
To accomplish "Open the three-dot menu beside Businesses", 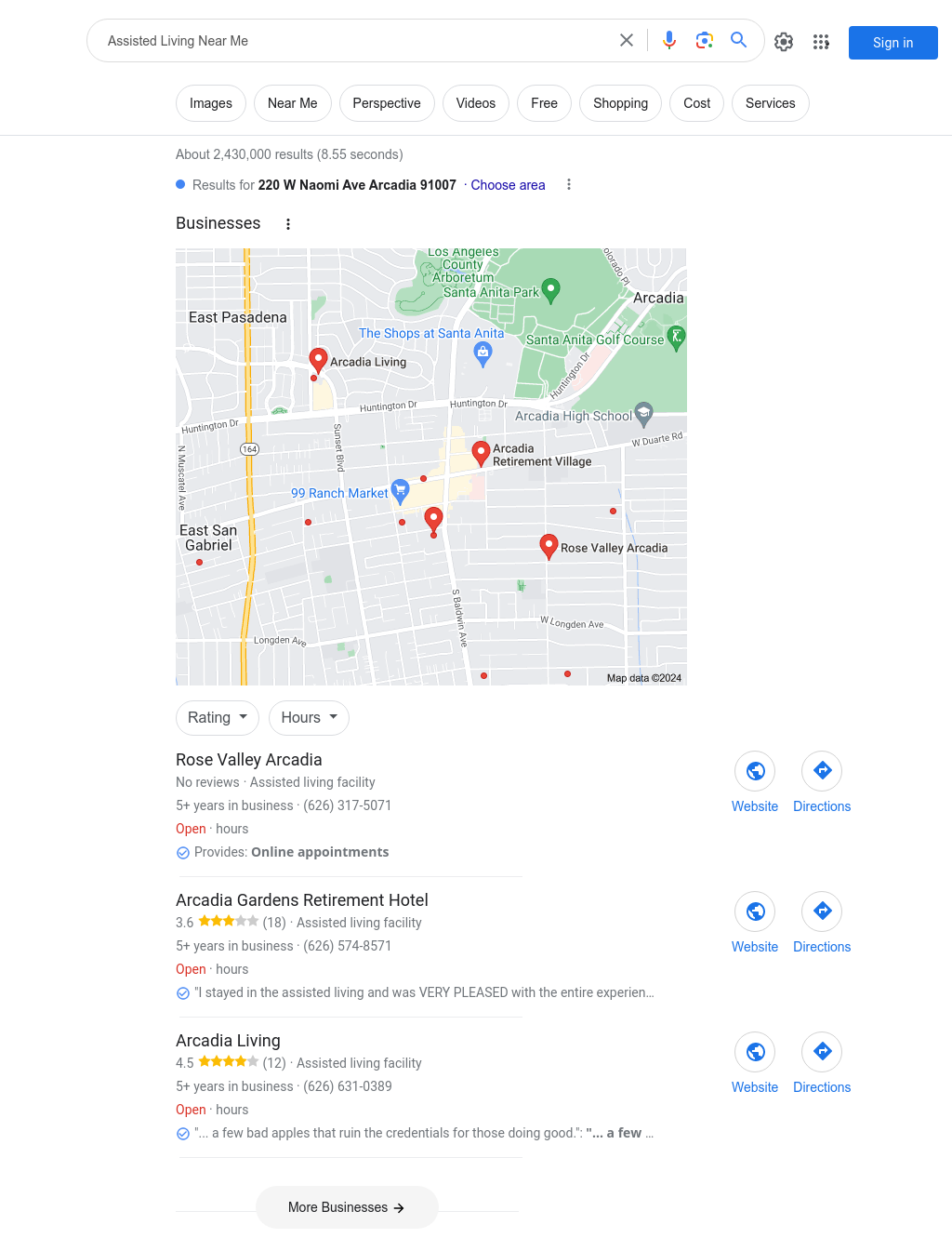I will 288,224.
